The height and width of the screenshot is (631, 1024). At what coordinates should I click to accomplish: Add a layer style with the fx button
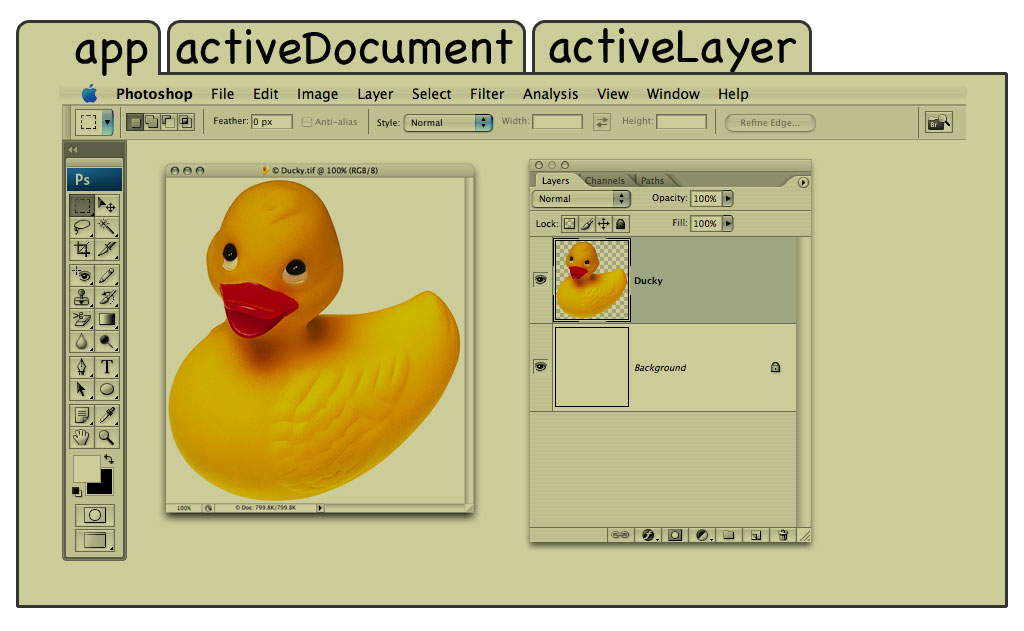click(648, 535)
